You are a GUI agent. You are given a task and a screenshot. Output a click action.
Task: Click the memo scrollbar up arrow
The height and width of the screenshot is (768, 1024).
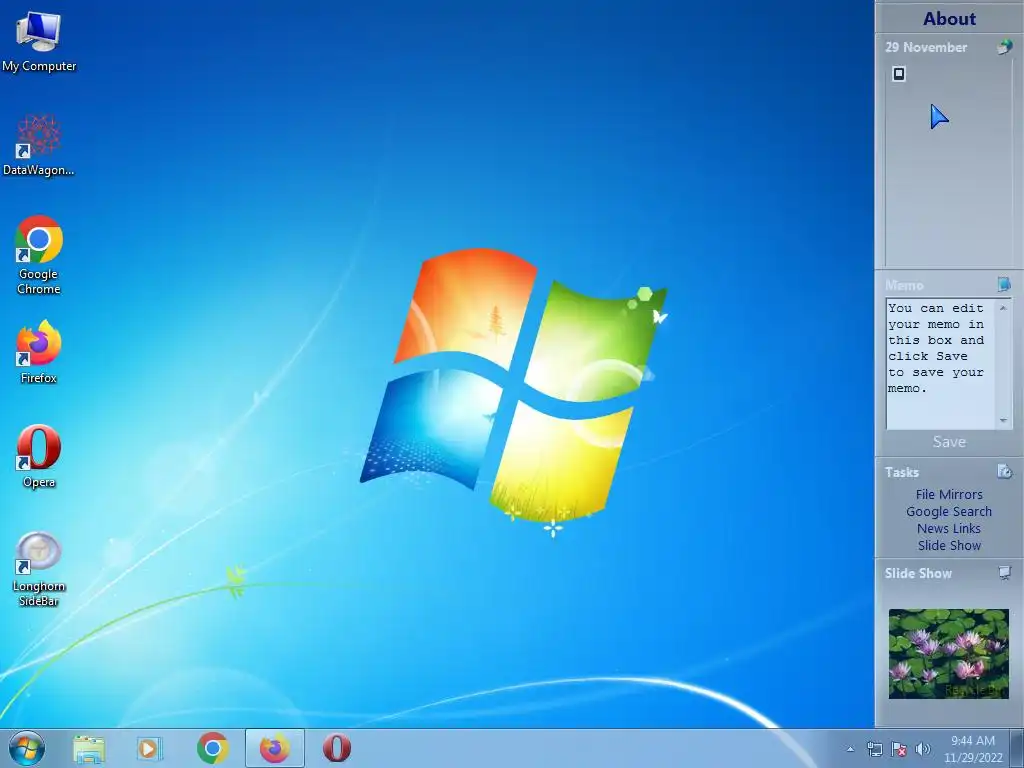(x=1003, y=308)
